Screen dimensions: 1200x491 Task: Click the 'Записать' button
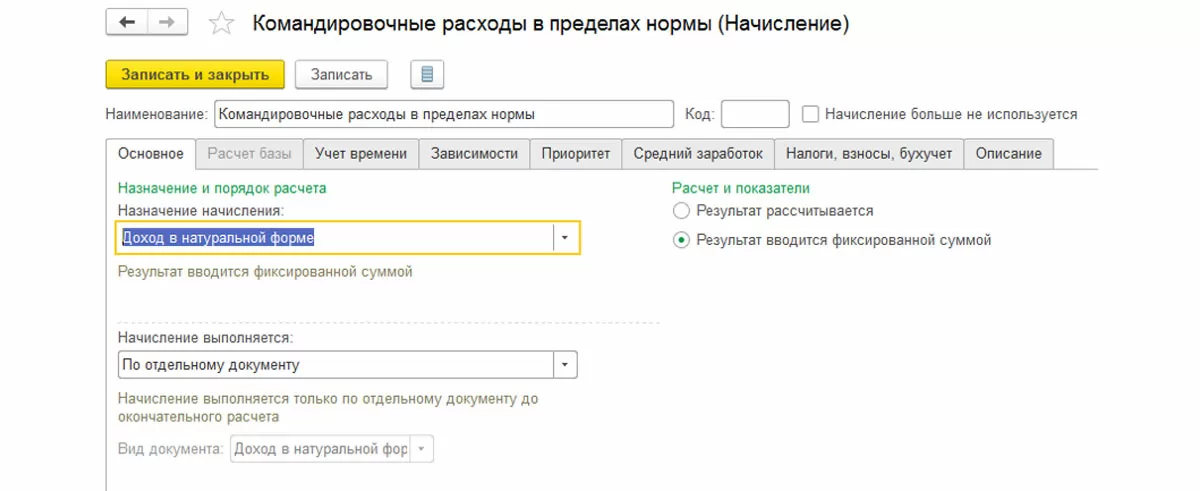(341, 75)
